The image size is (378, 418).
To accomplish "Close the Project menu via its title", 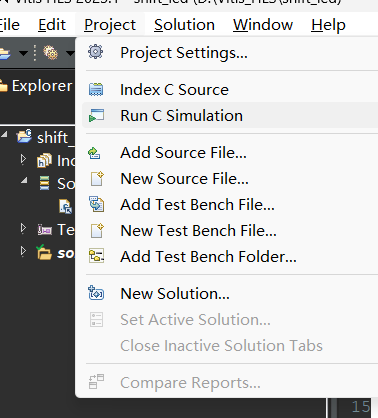I will coord(110,25).
